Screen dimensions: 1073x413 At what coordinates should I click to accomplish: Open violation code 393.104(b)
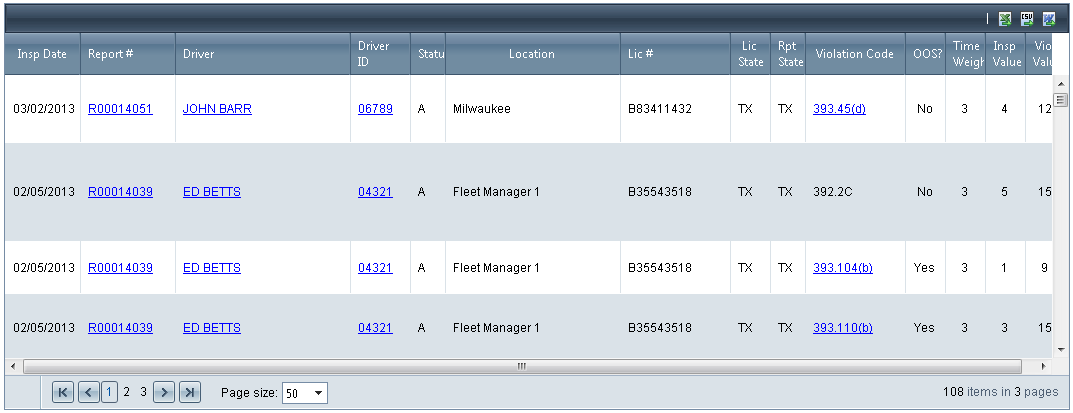pos(842,268)
